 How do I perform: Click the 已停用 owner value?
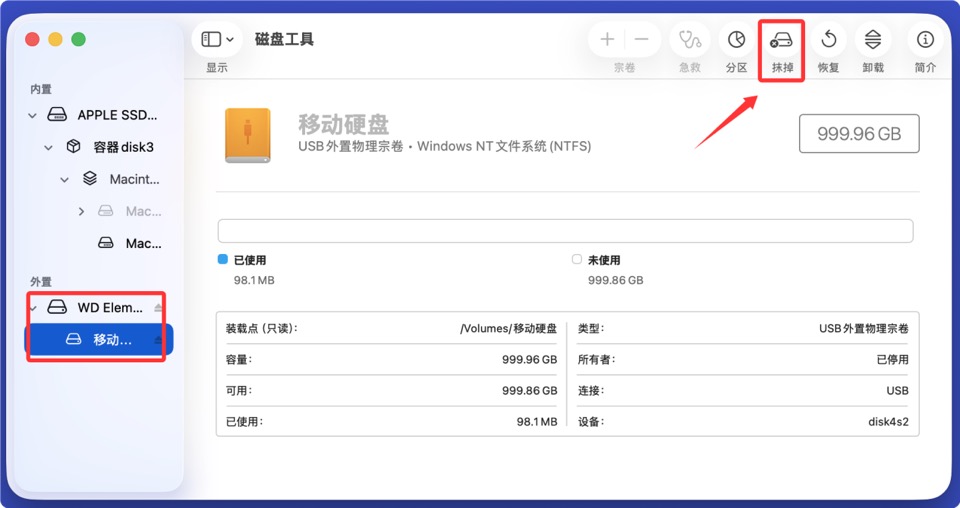pyautogui.click(x=893, y=360)
